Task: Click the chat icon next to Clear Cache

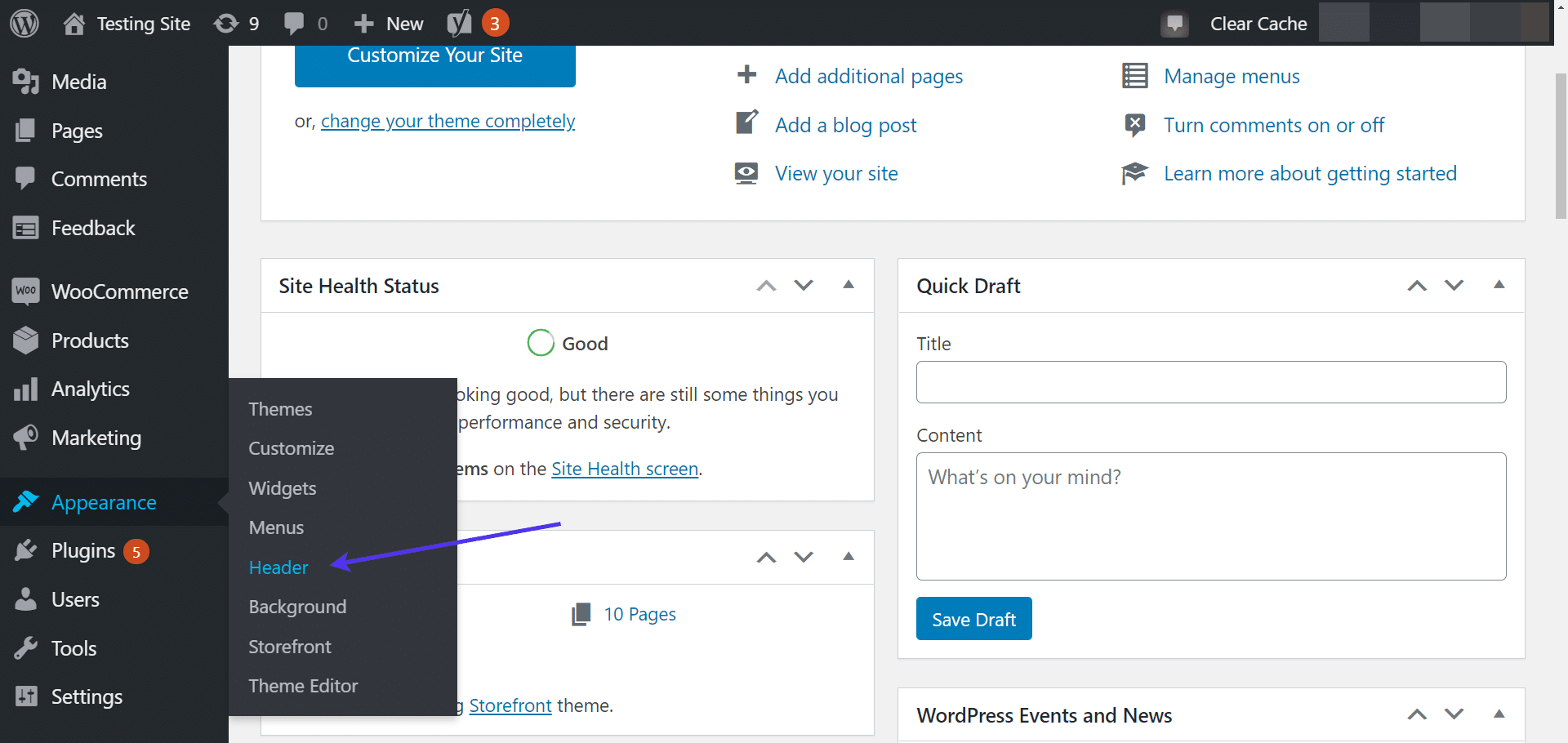Action: (x=1174, y=24)
